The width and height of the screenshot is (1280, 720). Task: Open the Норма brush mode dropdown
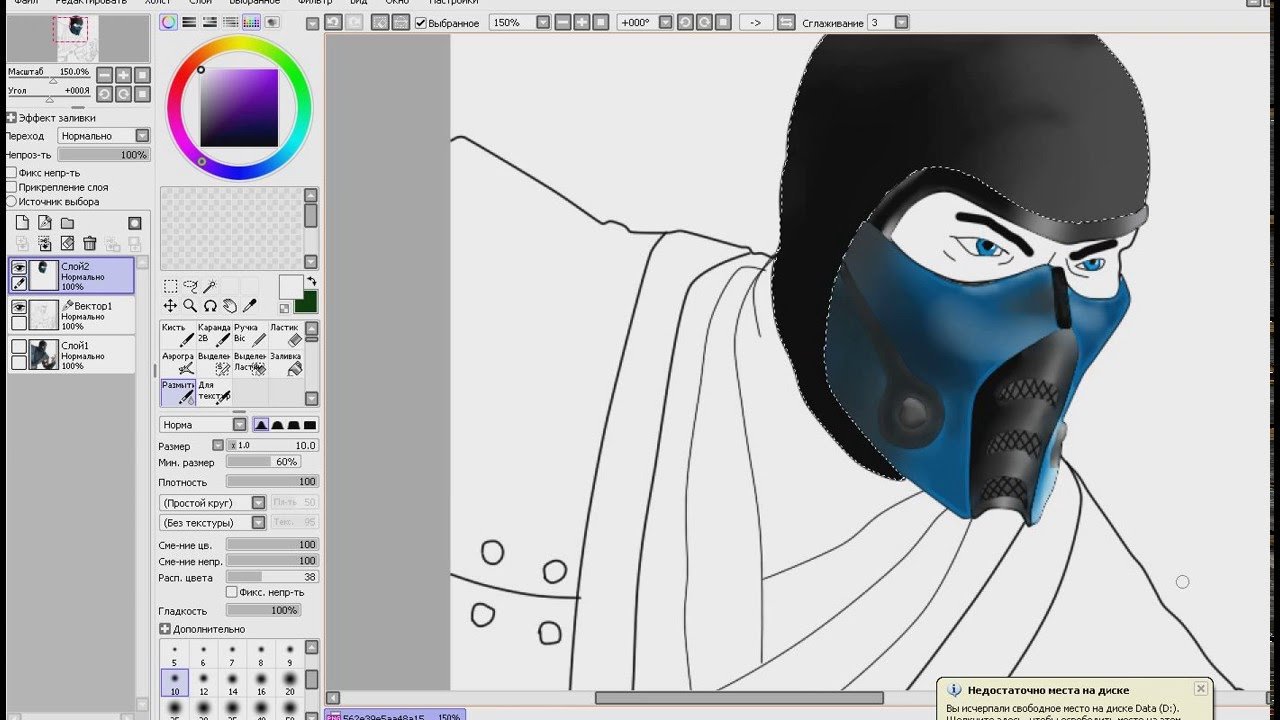[x=239, y=424]
